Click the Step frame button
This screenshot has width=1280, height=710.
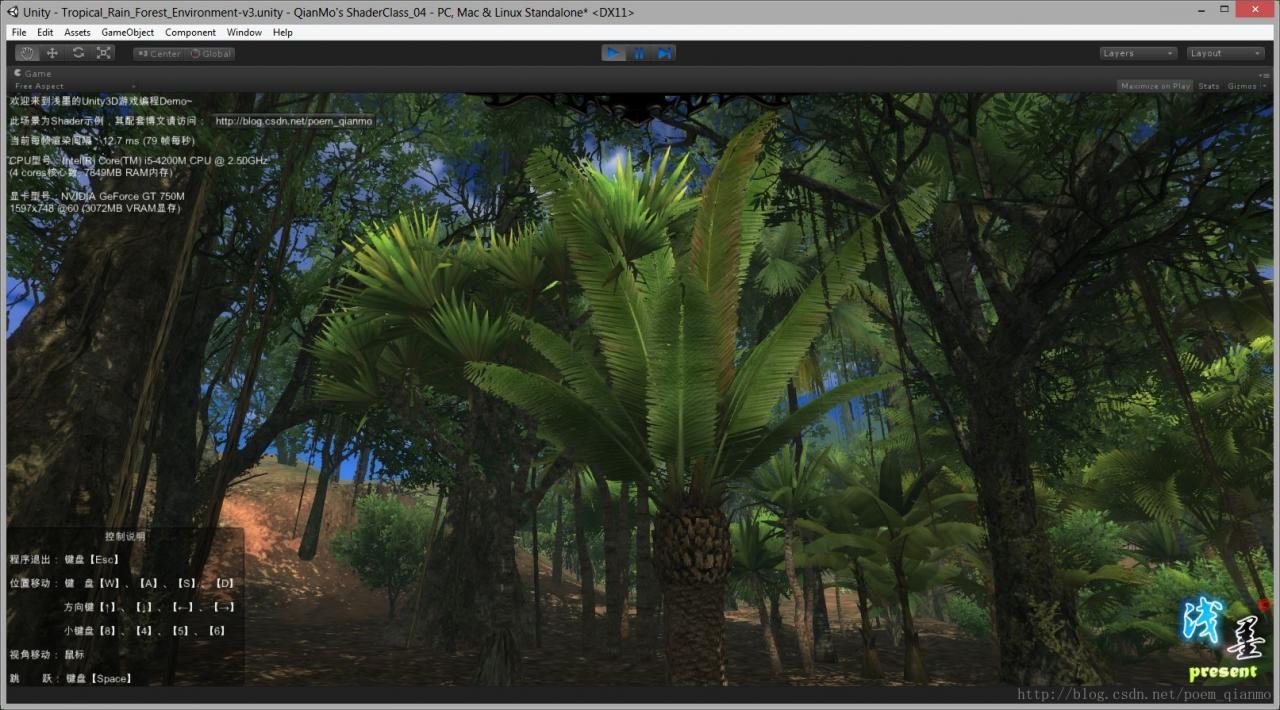click(664, 53)
